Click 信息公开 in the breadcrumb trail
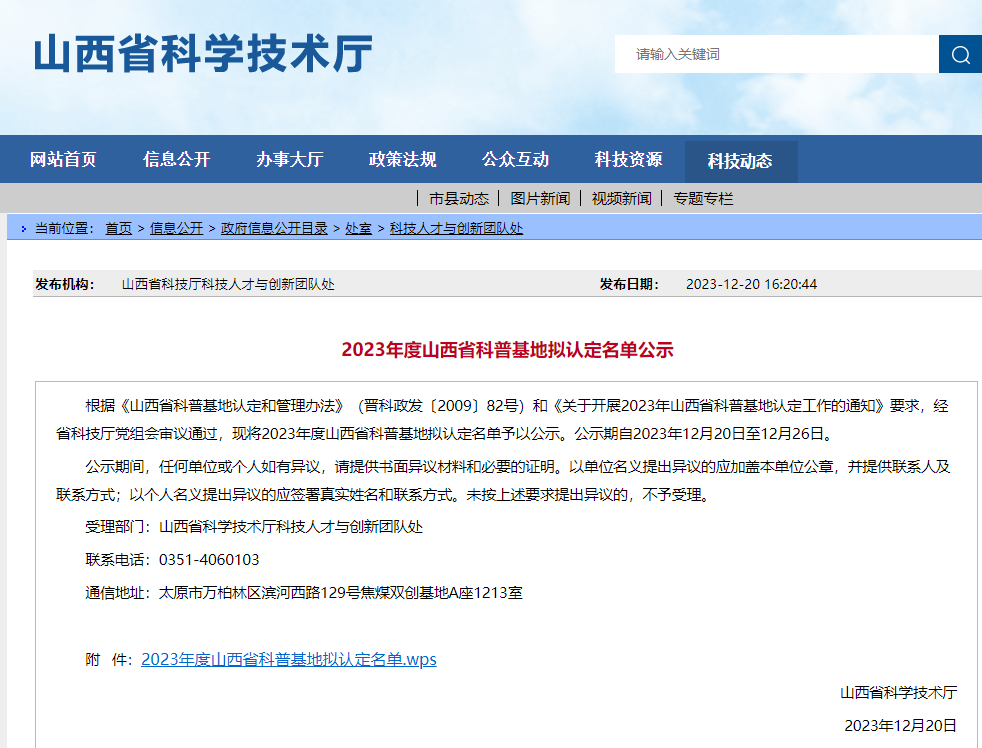This screenshot has width=982, height=748. (176, 228)
